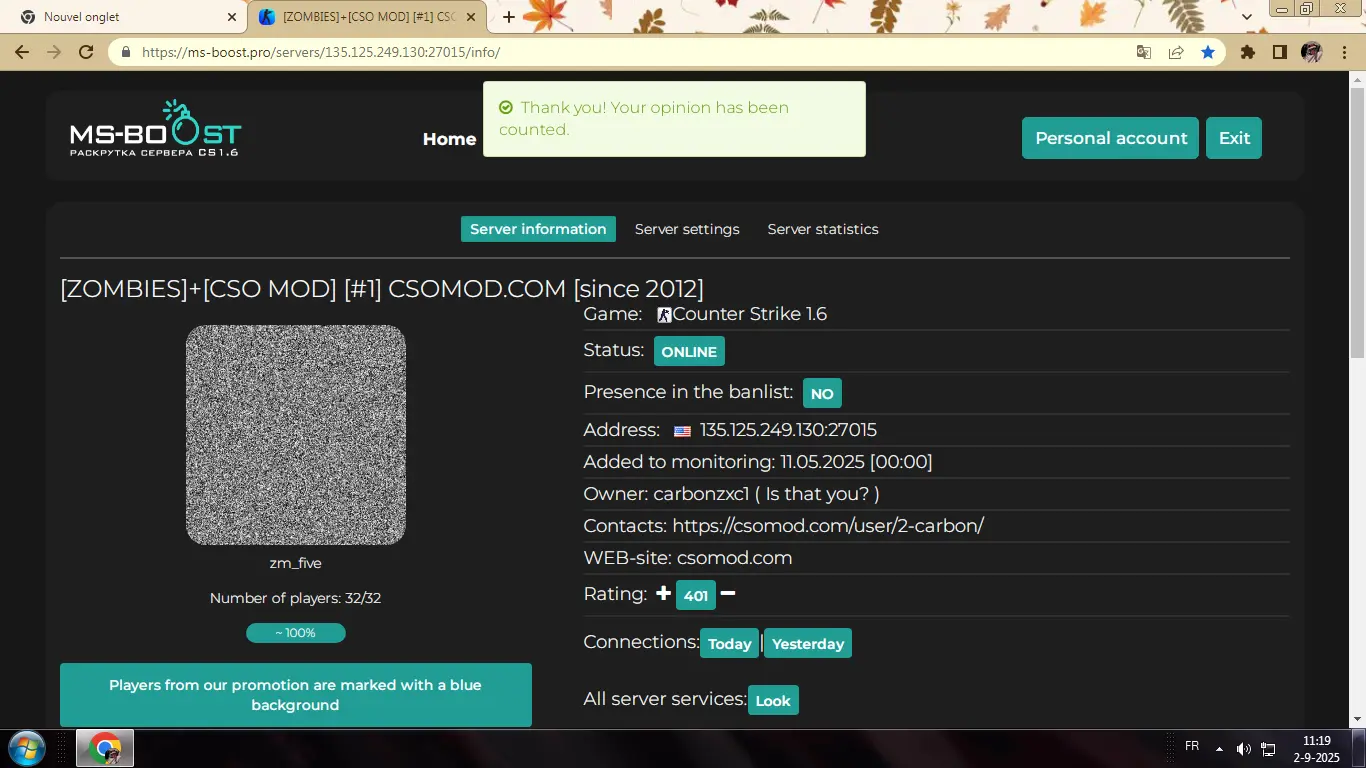This screenshot has width=1366, height=768.
Task: Click "Added to monitoring: 11.05.2025" text
Action: pyautogui.click(x=758, y=462)
